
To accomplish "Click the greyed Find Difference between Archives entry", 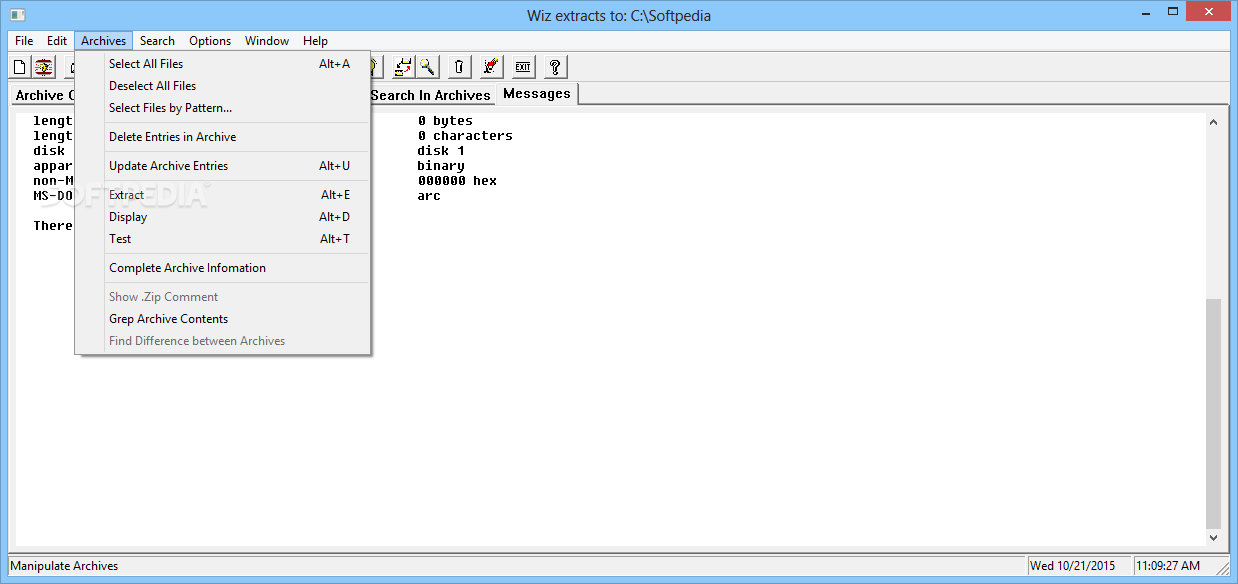I will coord(223,341).
